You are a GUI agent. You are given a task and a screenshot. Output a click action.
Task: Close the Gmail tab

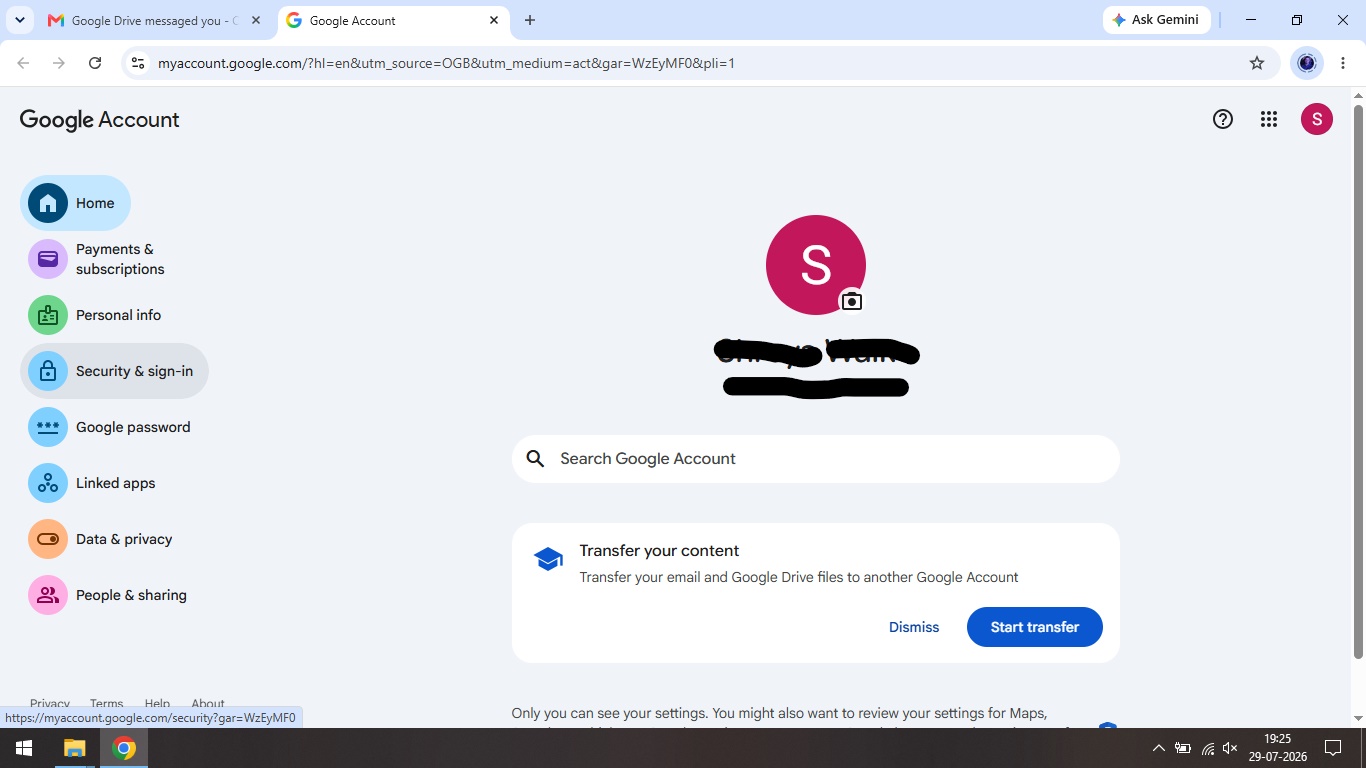256,20
